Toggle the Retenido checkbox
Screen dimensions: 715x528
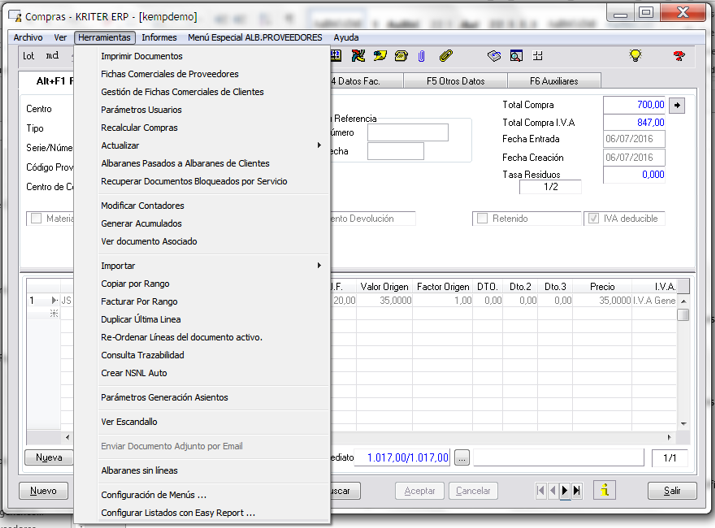[x=482, y=218]
